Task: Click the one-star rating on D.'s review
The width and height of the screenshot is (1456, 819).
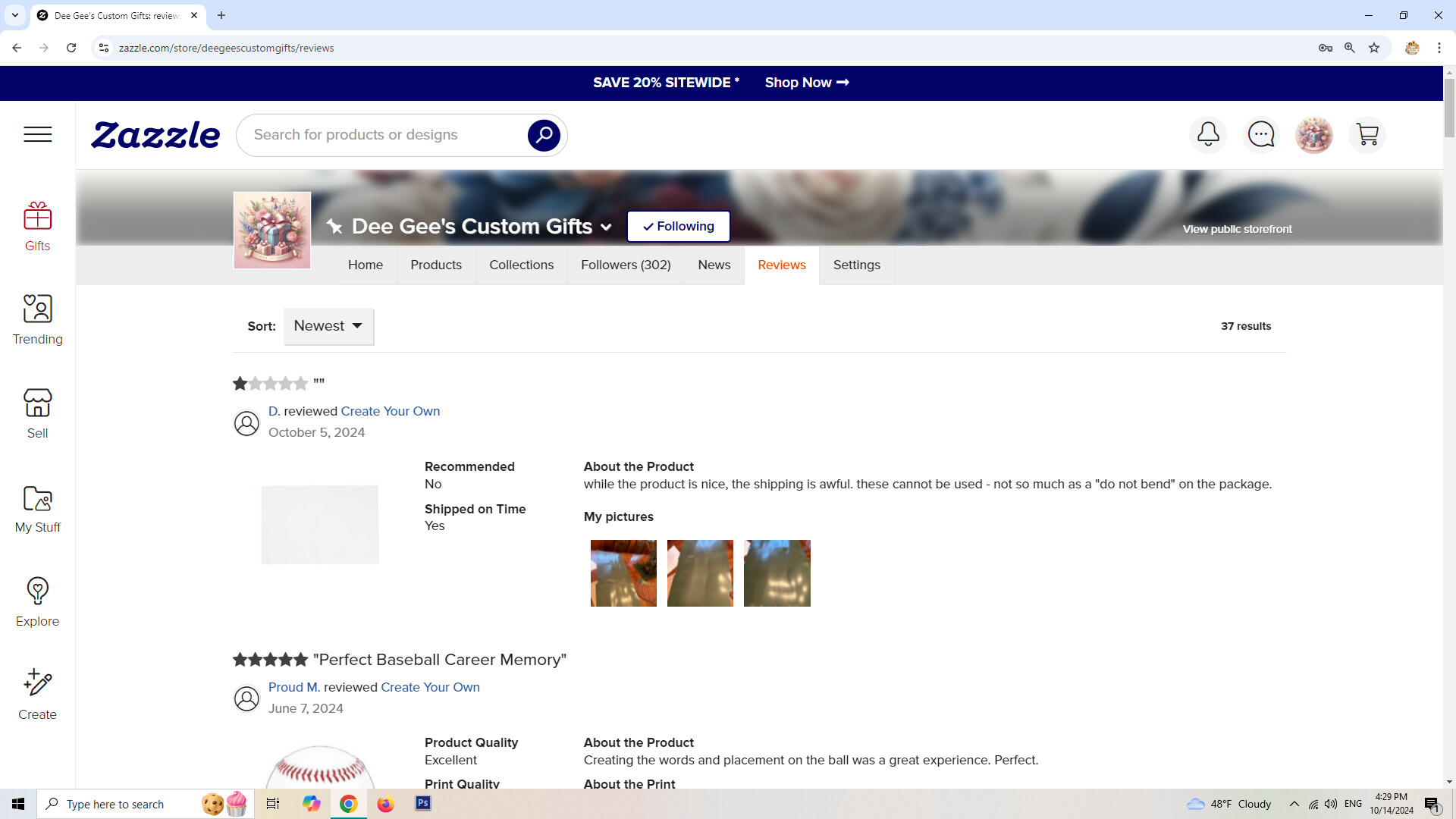Action: (270, 384)
